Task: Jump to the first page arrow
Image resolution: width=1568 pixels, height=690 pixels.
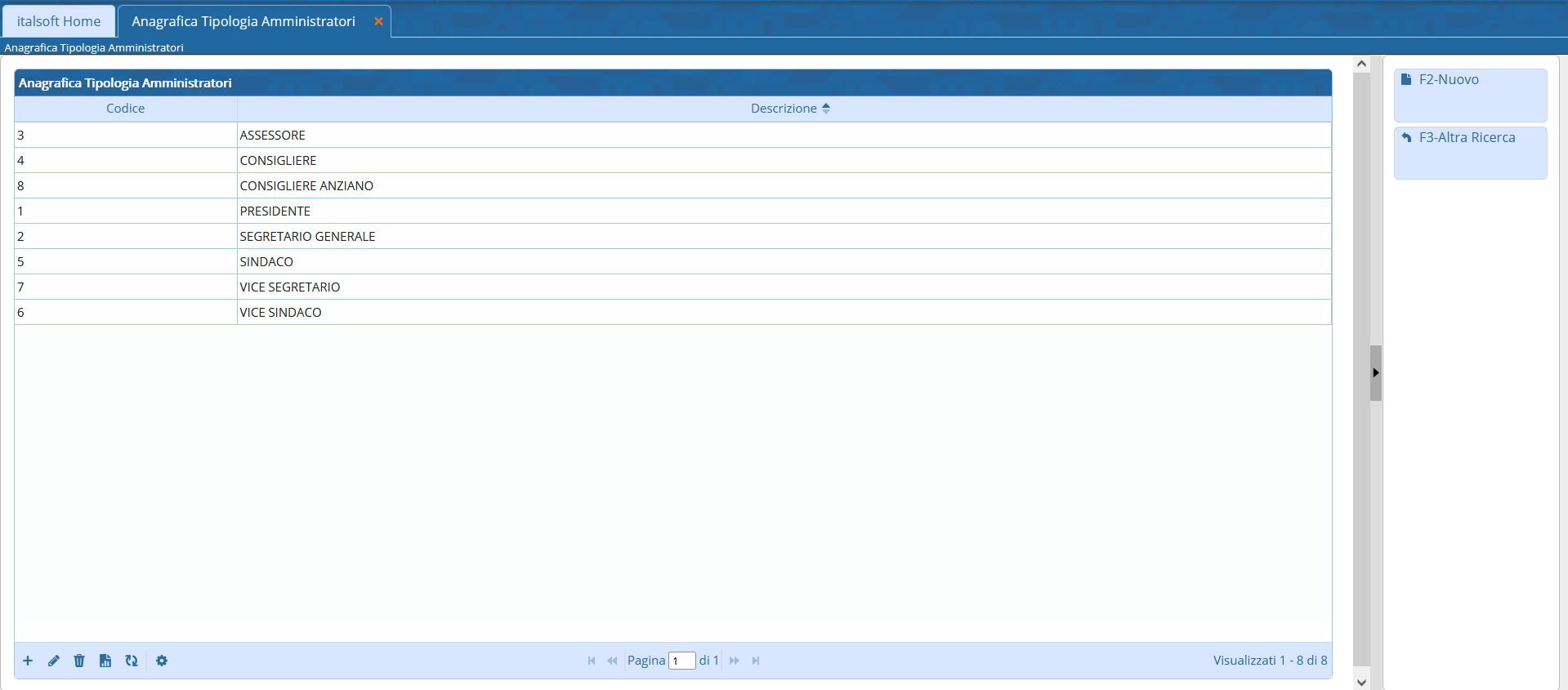Action: tap(592, 661)
